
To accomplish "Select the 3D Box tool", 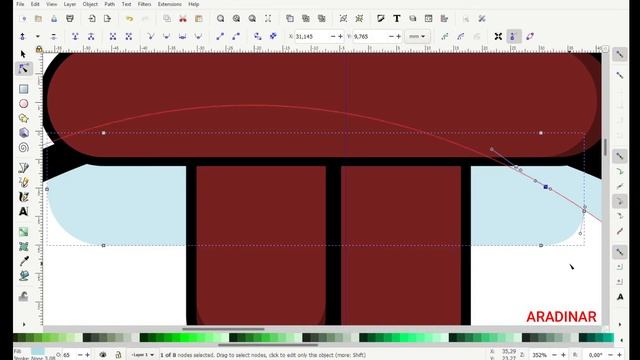I will (x=23, y=133).
